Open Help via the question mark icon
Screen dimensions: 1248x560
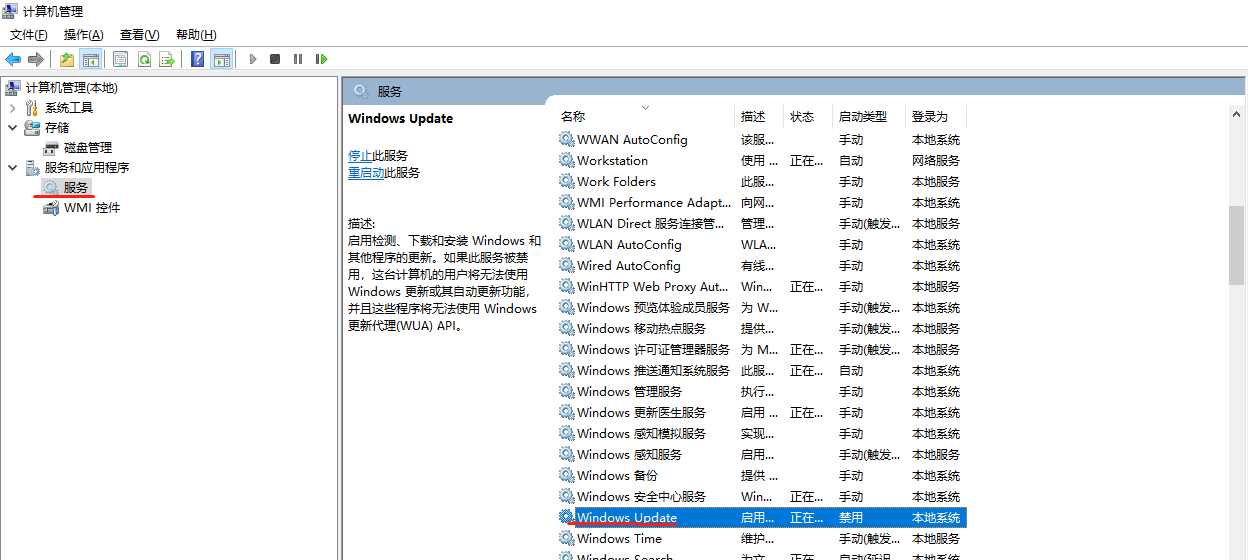click(x=198, y=59)
